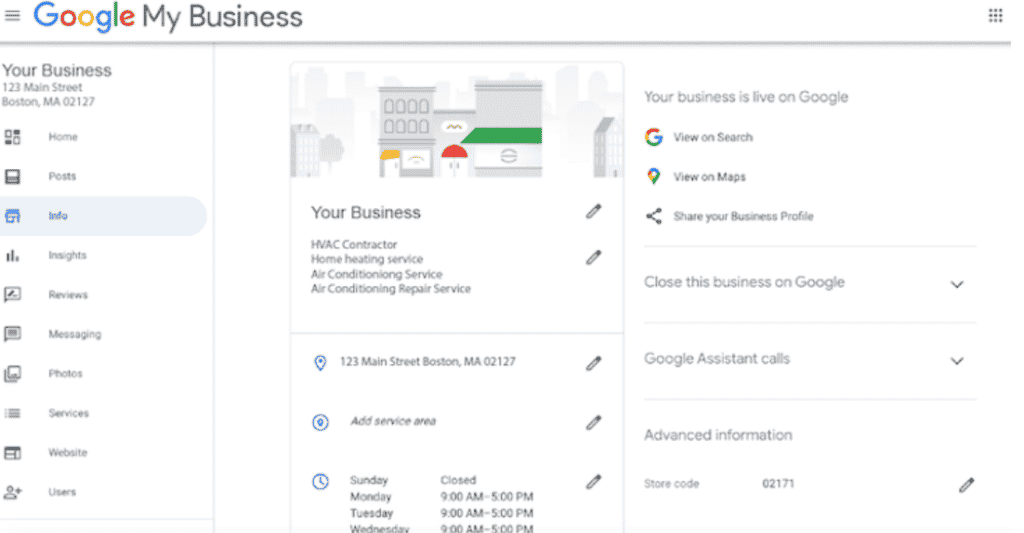This screenshot has height=533, width=1024.
Task: Click Advanced information heading
Action: coord(718,435)
